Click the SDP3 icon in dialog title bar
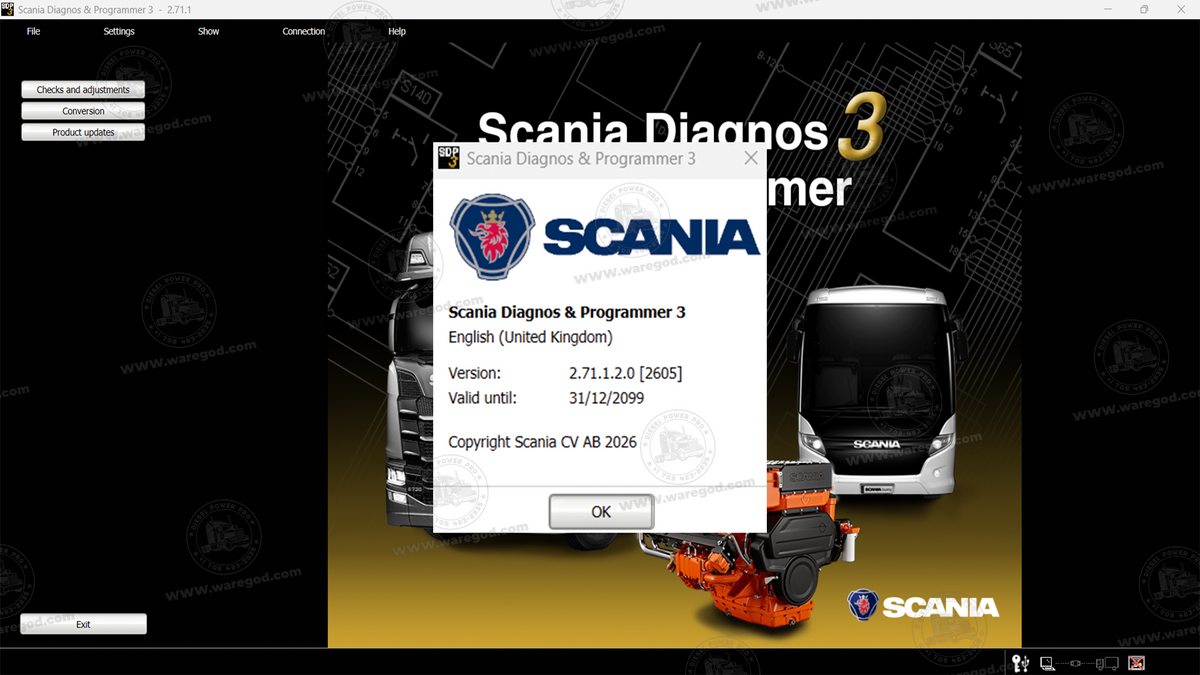 pyautogui.click(x=449, y=157)
